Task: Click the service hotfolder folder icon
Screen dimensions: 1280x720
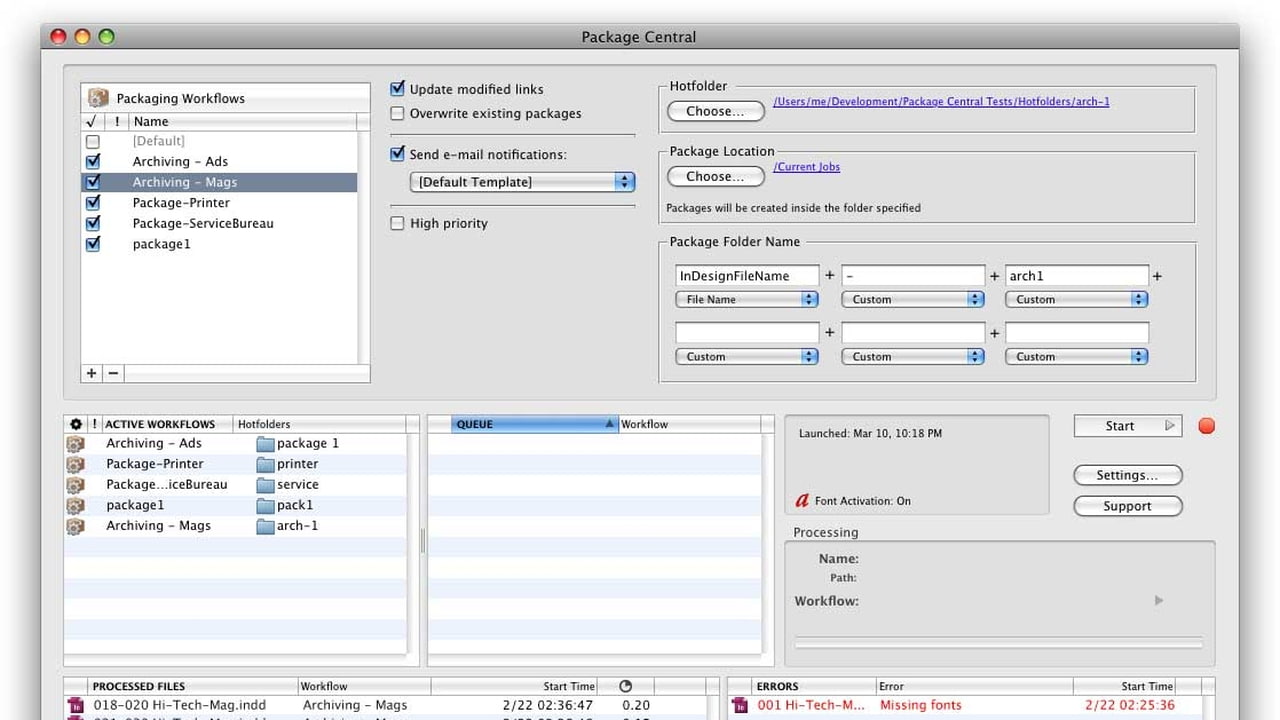Action: [265, 485]
